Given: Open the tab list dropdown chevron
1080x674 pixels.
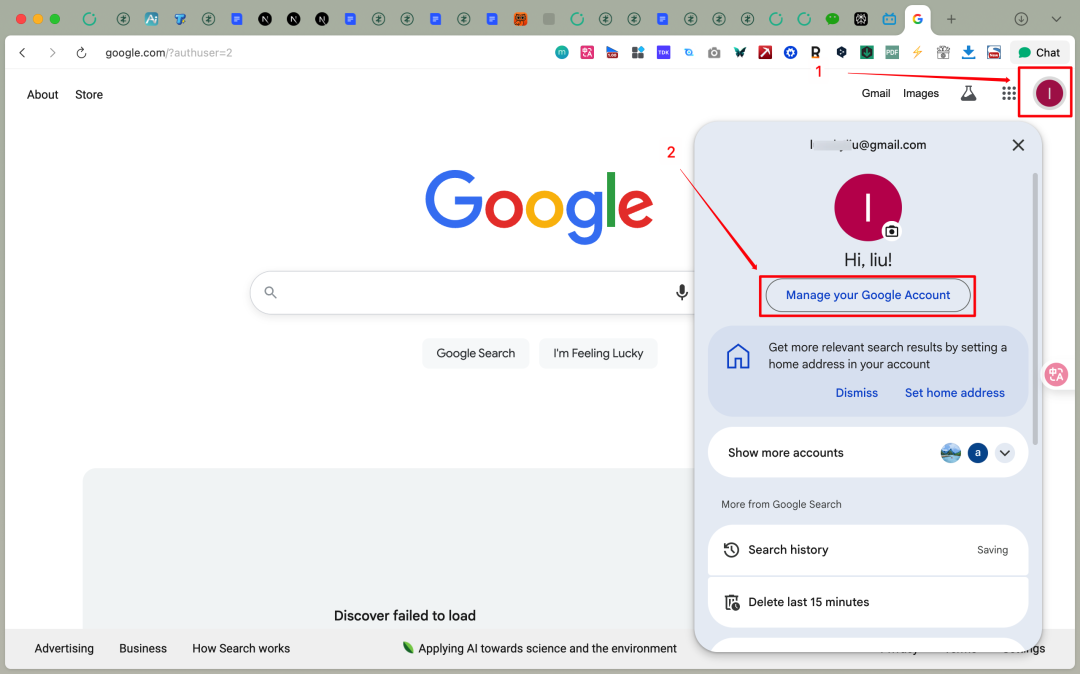Looking at the screenshot, I should click(x=1056, y=19).
